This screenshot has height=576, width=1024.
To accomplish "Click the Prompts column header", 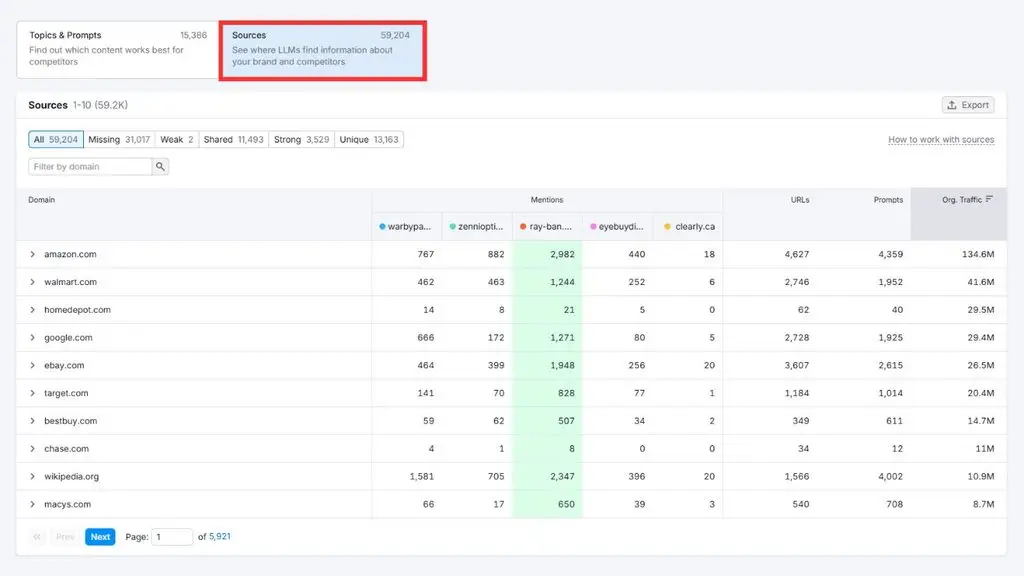I will tap(888, 200).
